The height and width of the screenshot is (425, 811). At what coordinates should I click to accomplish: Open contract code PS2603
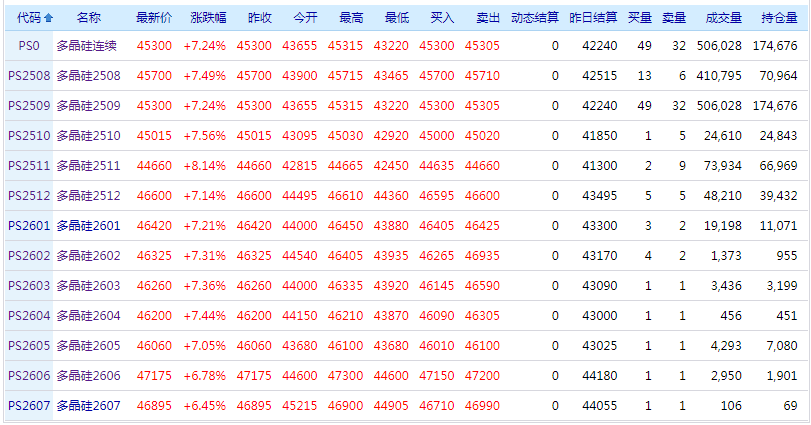pos(29,285)
